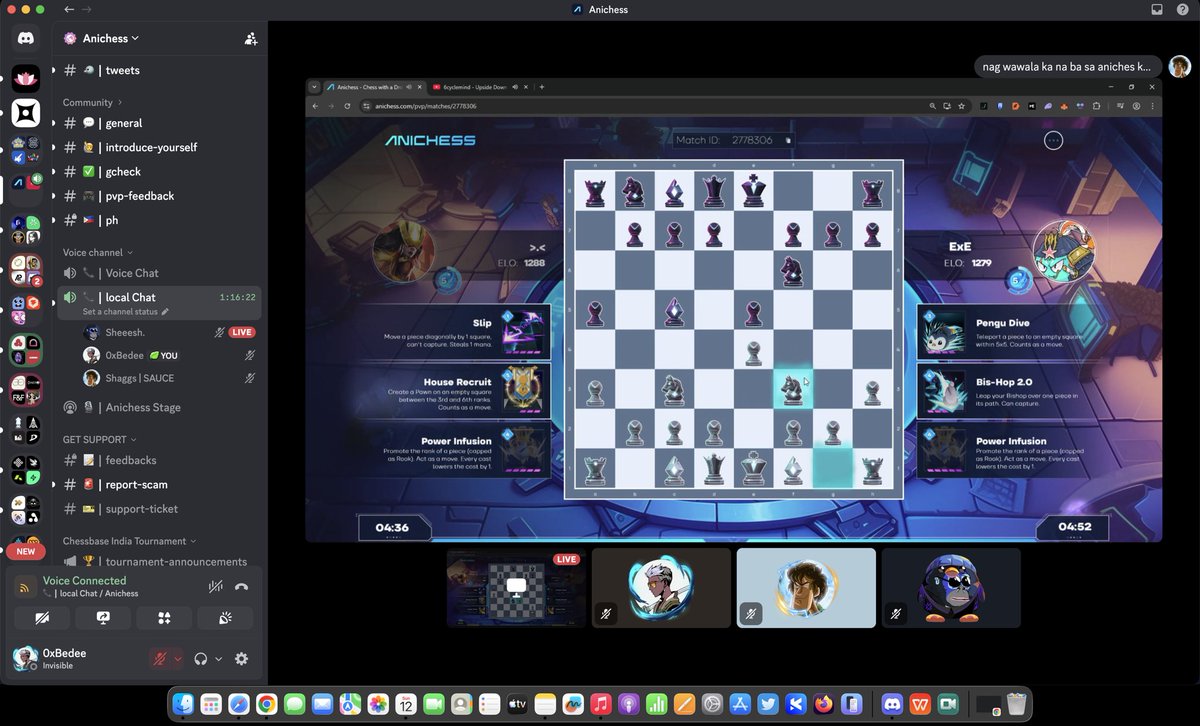Open the report-scam channel
This screenshot has height=726, width=1200.
[160, 484]
